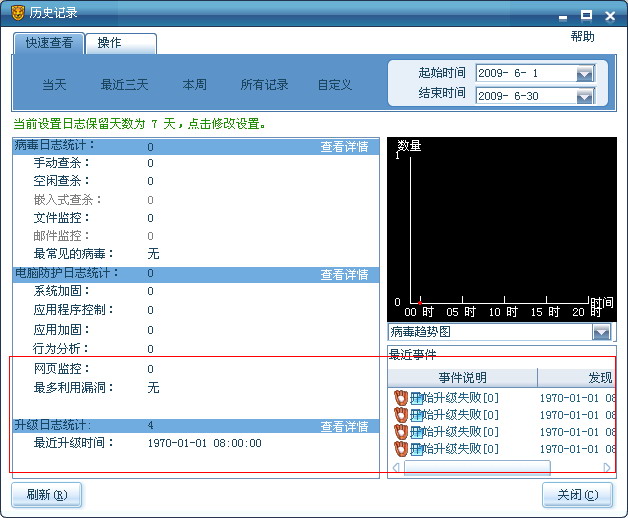Click second 开始升级失败 event glove icon
628x518 pixels.
[401, 415]
